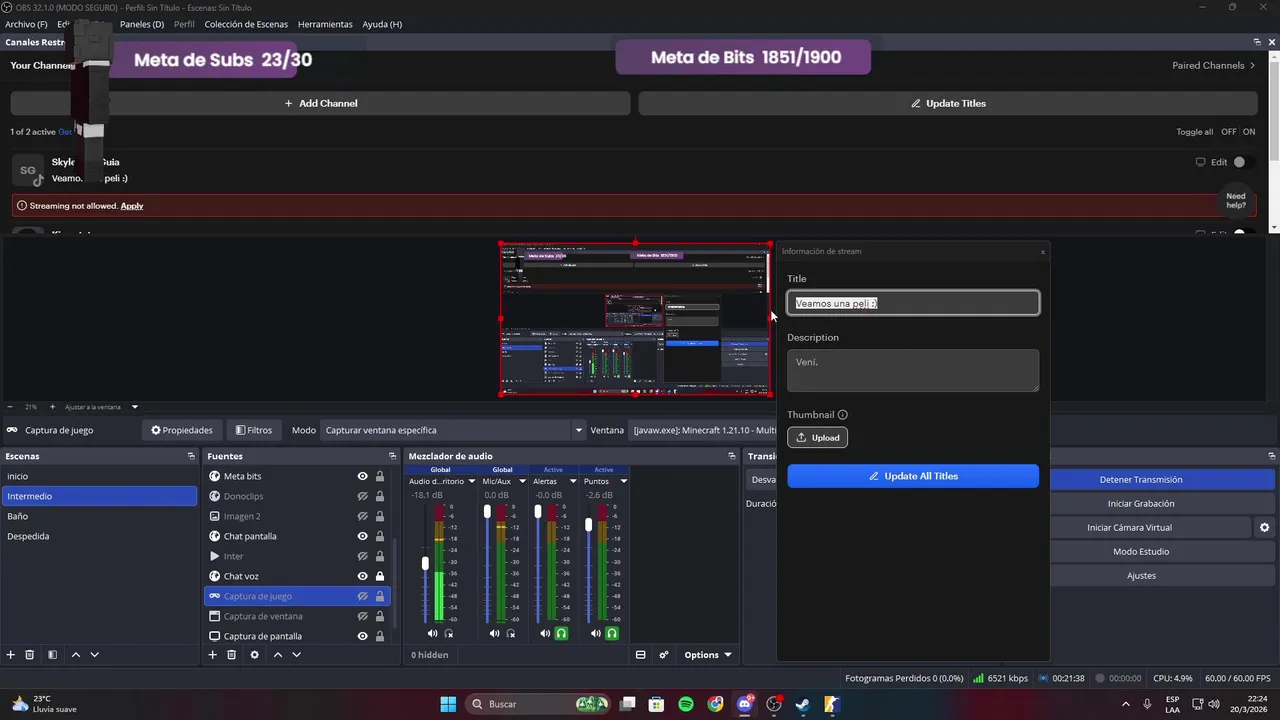Open scene filters icon in Escenas
The image size is (1280, 720).
click(x=52, y=655)
